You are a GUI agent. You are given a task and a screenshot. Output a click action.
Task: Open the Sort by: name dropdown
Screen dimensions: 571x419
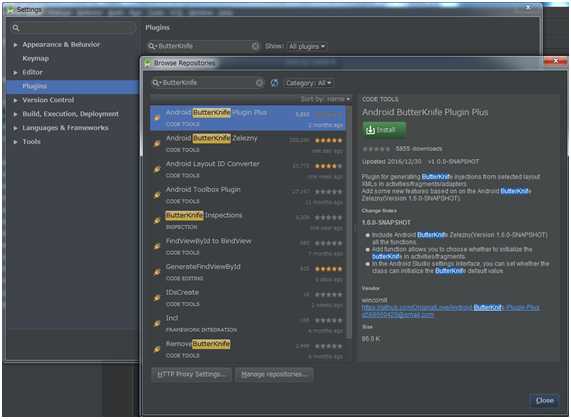pos(325,99)
